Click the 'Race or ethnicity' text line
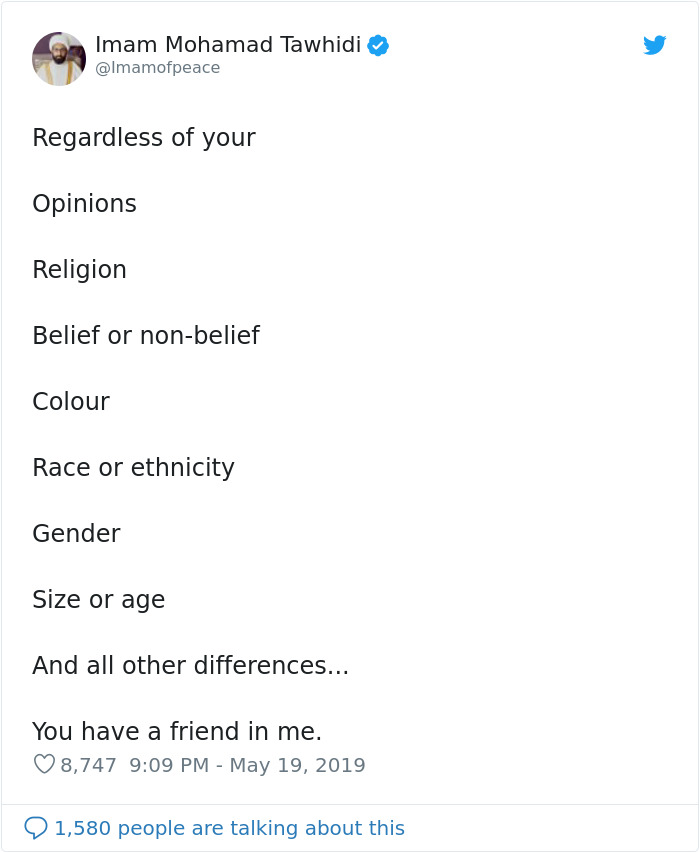 click(x=133, y=468)
